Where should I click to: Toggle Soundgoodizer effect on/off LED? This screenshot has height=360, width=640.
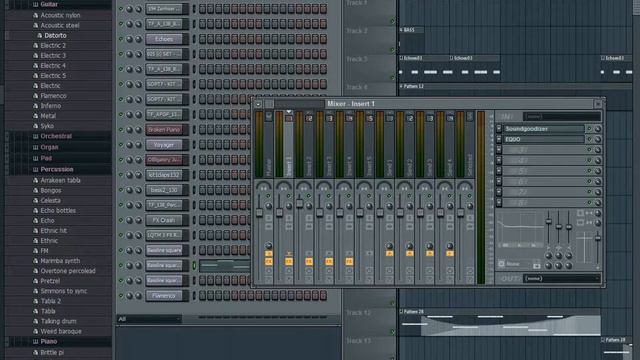click(589, 129)
